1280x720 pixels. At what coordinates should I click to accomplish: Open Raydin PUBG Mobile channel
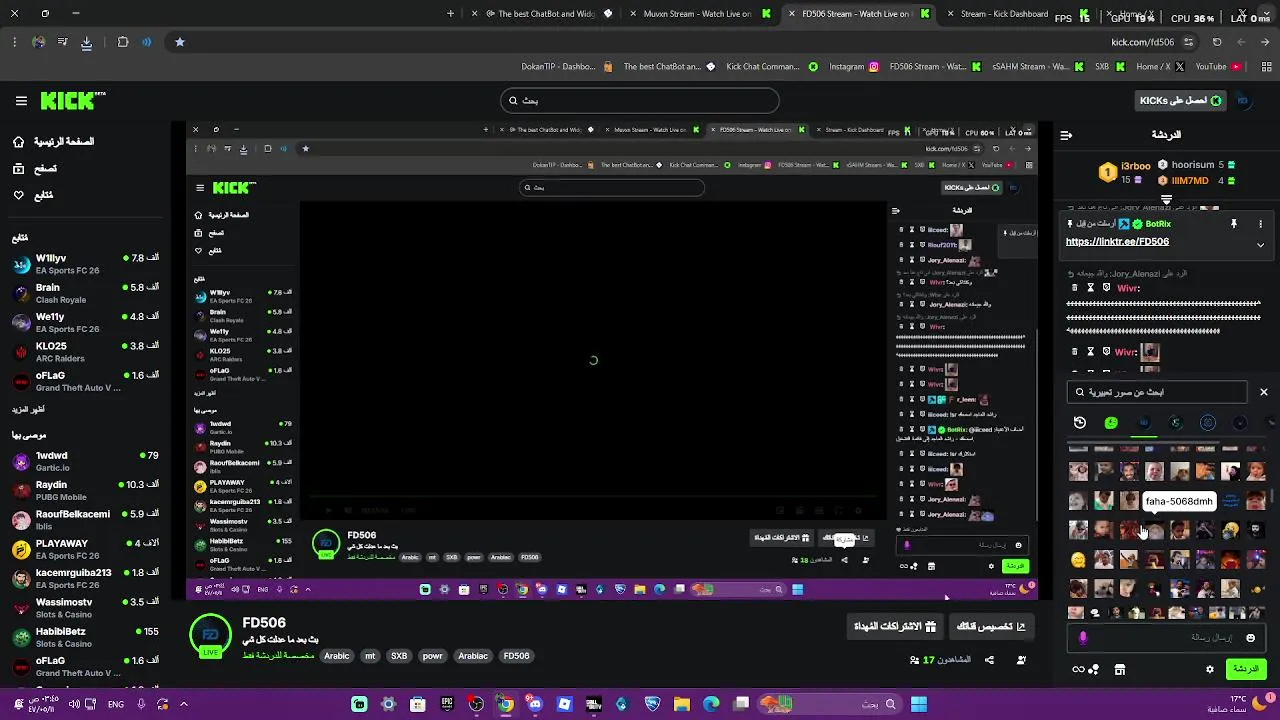[x=85, y=491]
